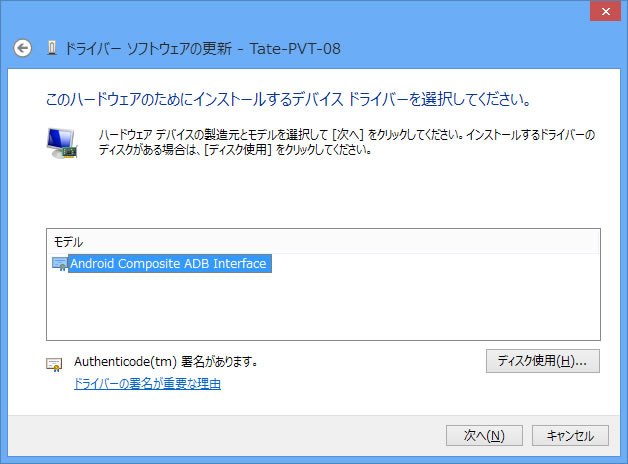The image size is (628, 464).
Task: Click the Authenticode certificate icon
Action: point(54,364)
